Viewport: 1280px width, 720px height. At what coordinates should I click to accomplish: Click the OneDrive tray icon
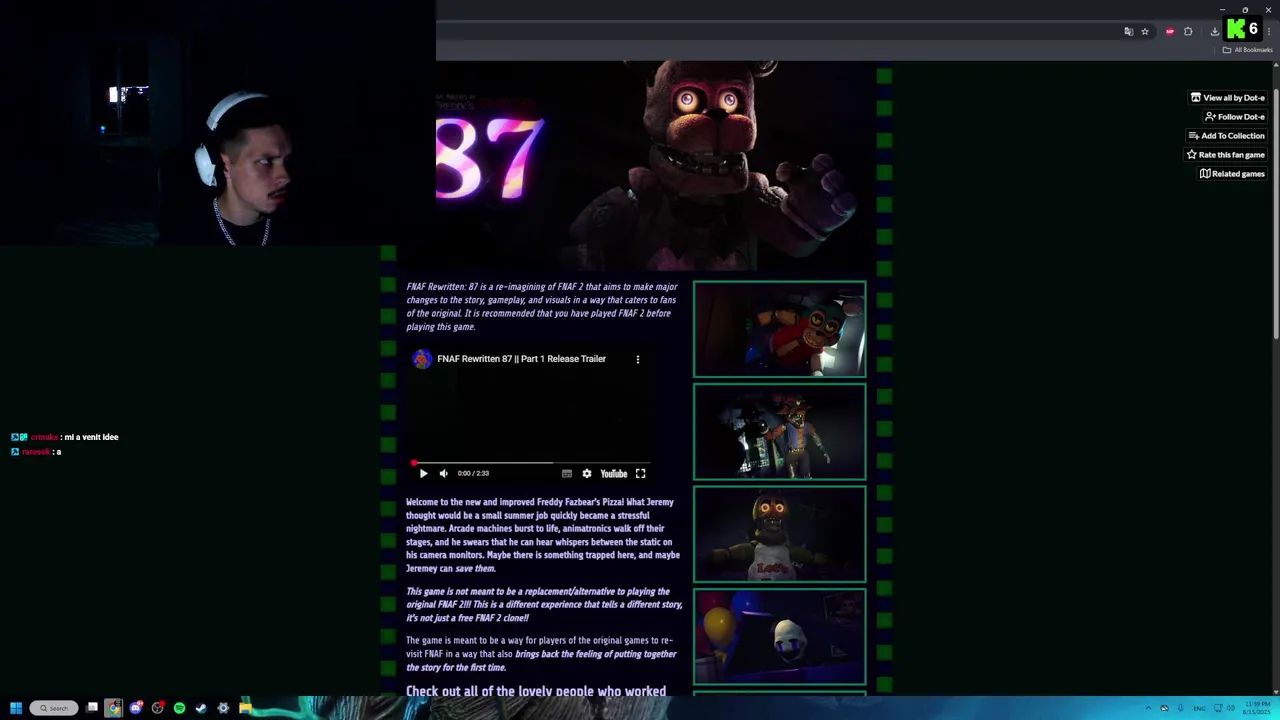(x=1164, y=708)
